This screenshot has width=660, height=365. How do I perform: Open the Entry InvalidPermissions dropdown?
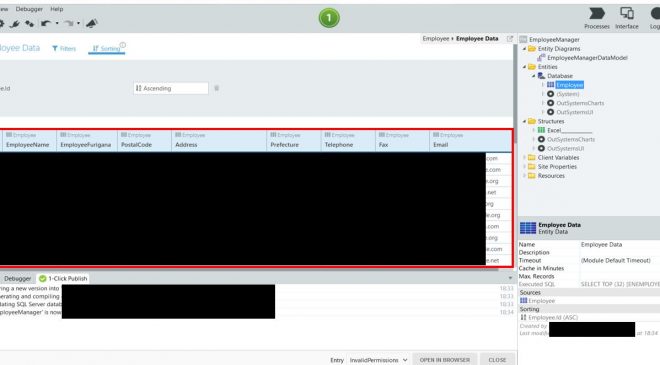(x=378, y=360)
